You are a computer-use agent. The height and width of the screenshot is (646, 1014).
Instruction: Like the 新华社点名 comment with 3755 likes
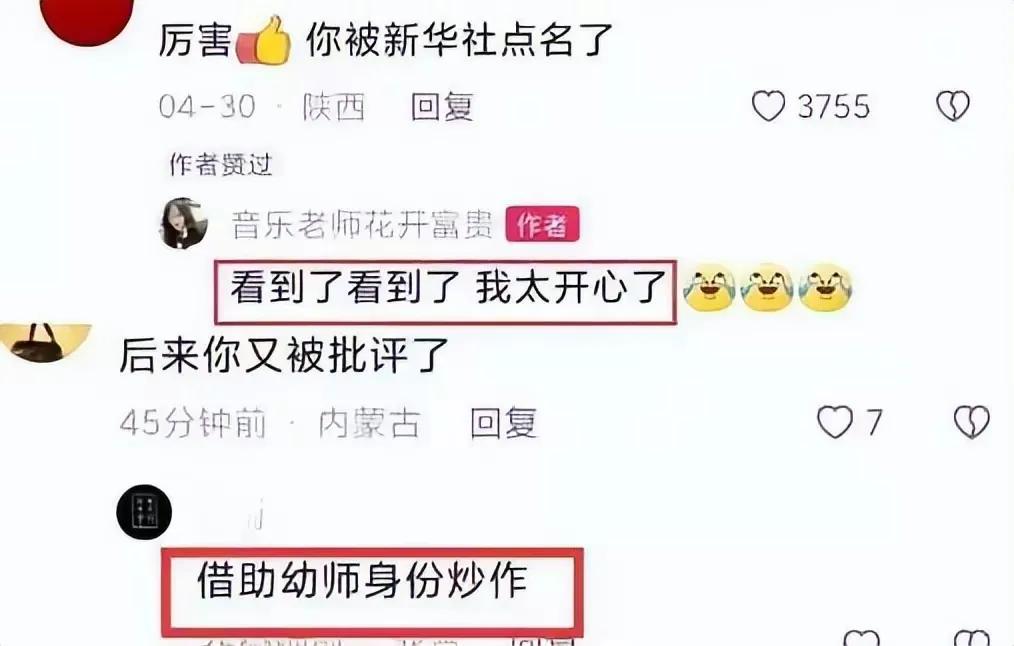pyautogui.click(x=768, y=106)
